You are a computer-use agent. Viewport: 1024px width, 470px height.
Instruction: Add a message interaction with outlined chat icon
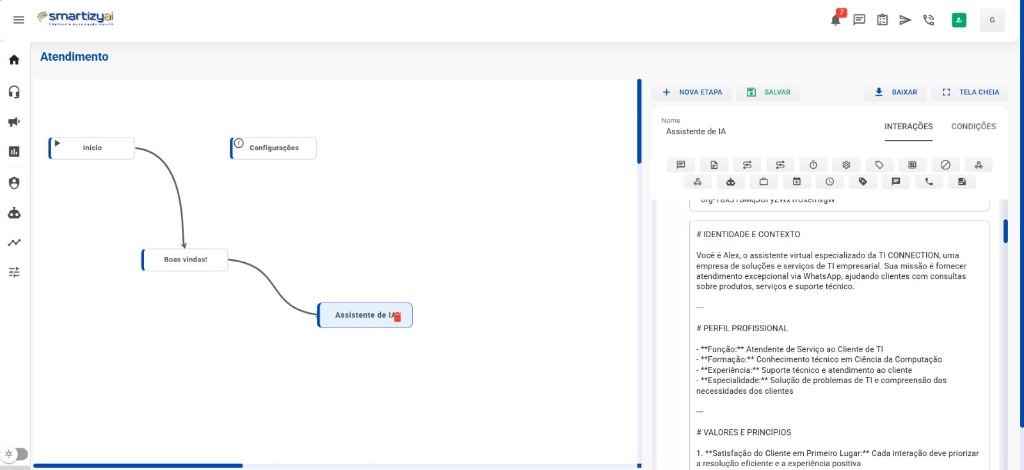click(681, 165)
